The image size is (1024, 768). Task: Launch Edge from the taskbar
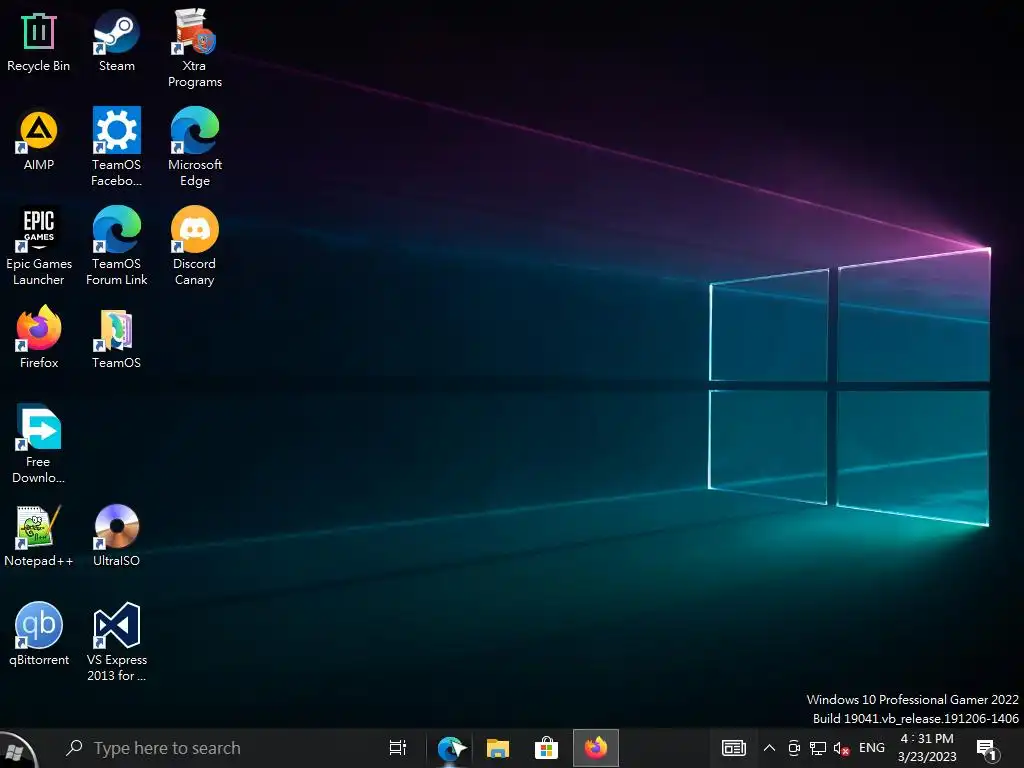point(451,748)
